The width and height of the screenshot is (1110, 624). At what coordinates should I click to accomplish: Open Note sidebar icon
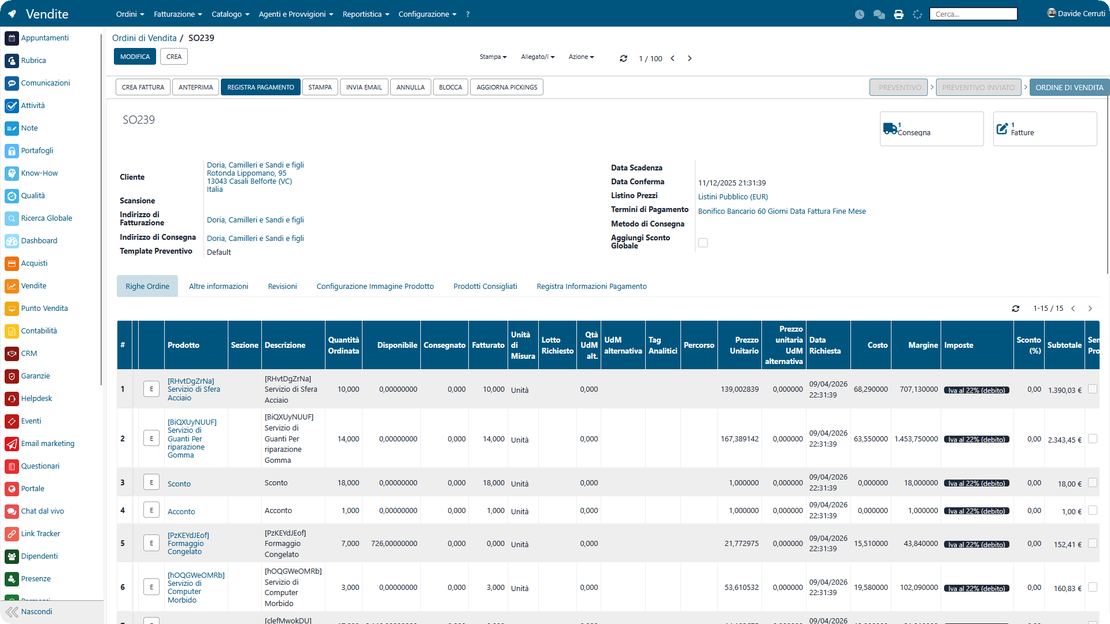tap(11, 128)
